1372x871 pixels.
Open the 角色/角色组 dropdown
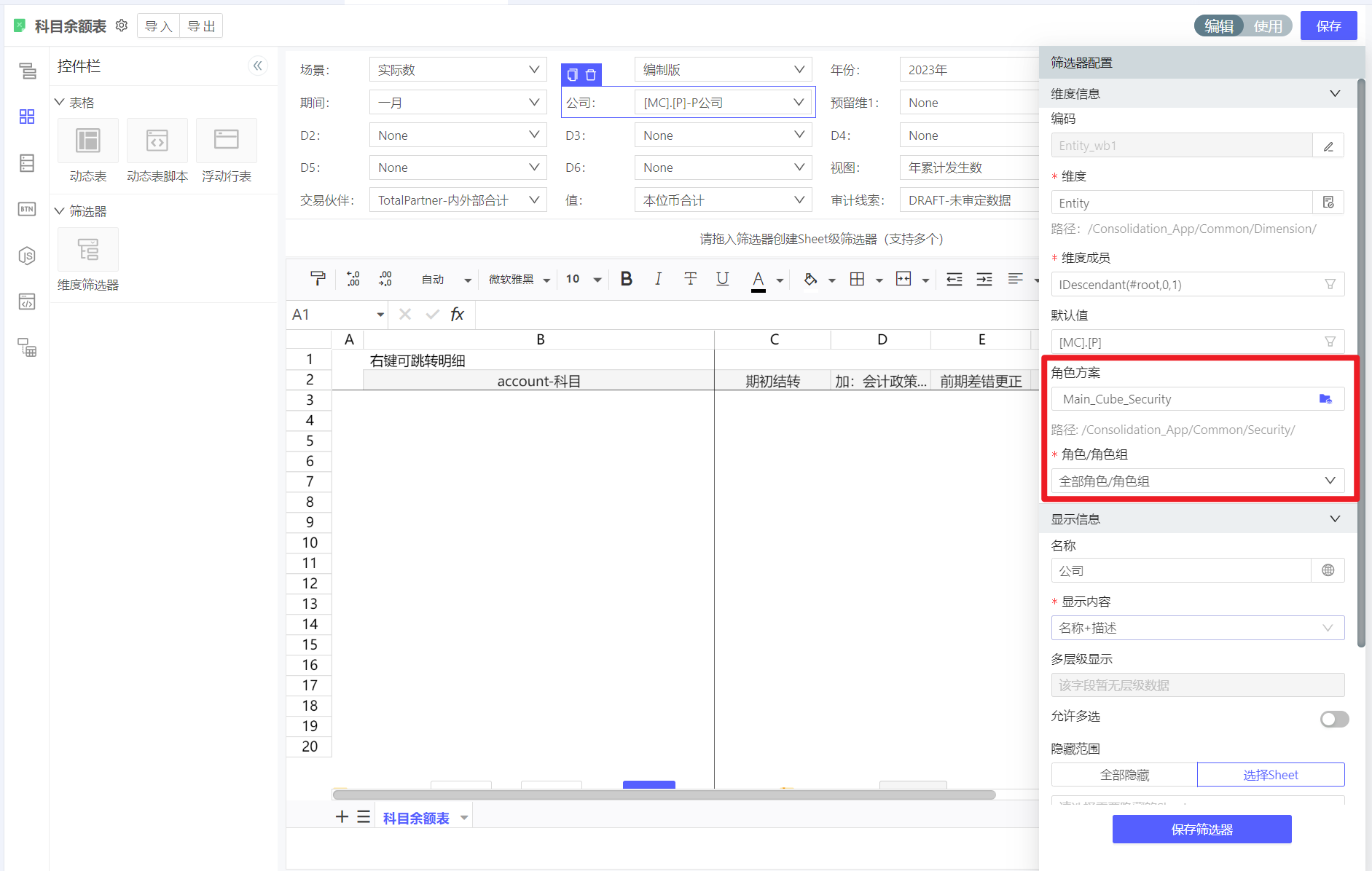point(1197,481)
